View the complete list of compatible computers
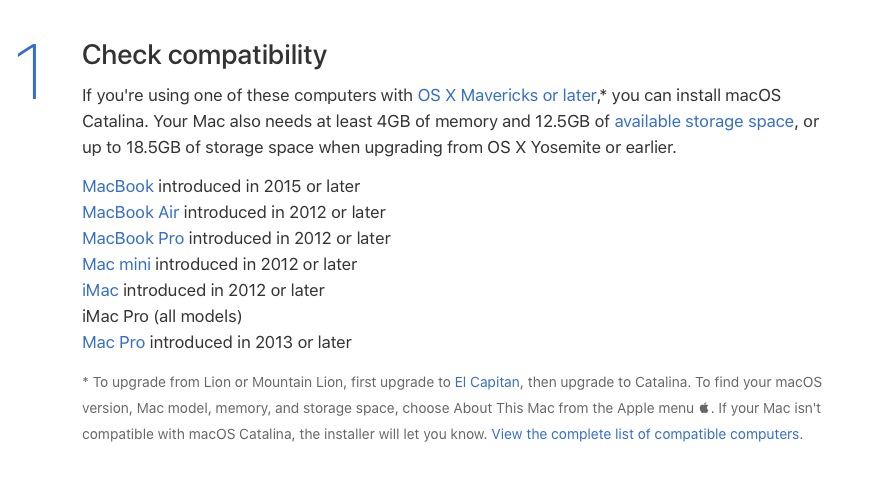 click(x=647, y=434)
